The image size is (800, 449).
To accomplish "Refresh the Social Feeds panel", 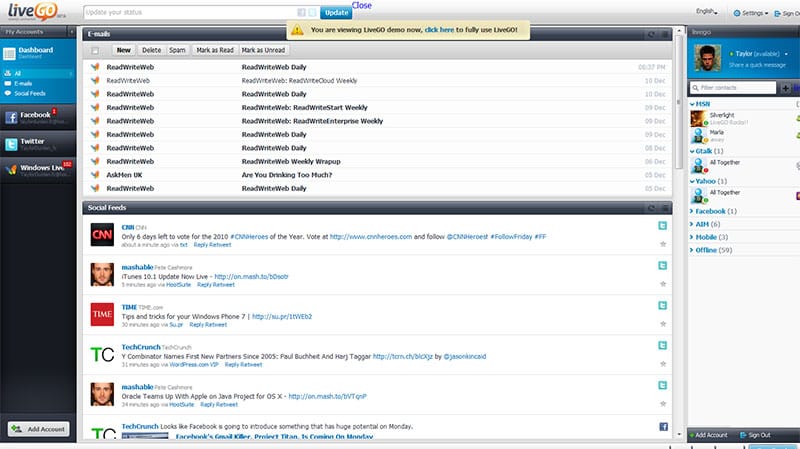I will [x=651, y=207].
